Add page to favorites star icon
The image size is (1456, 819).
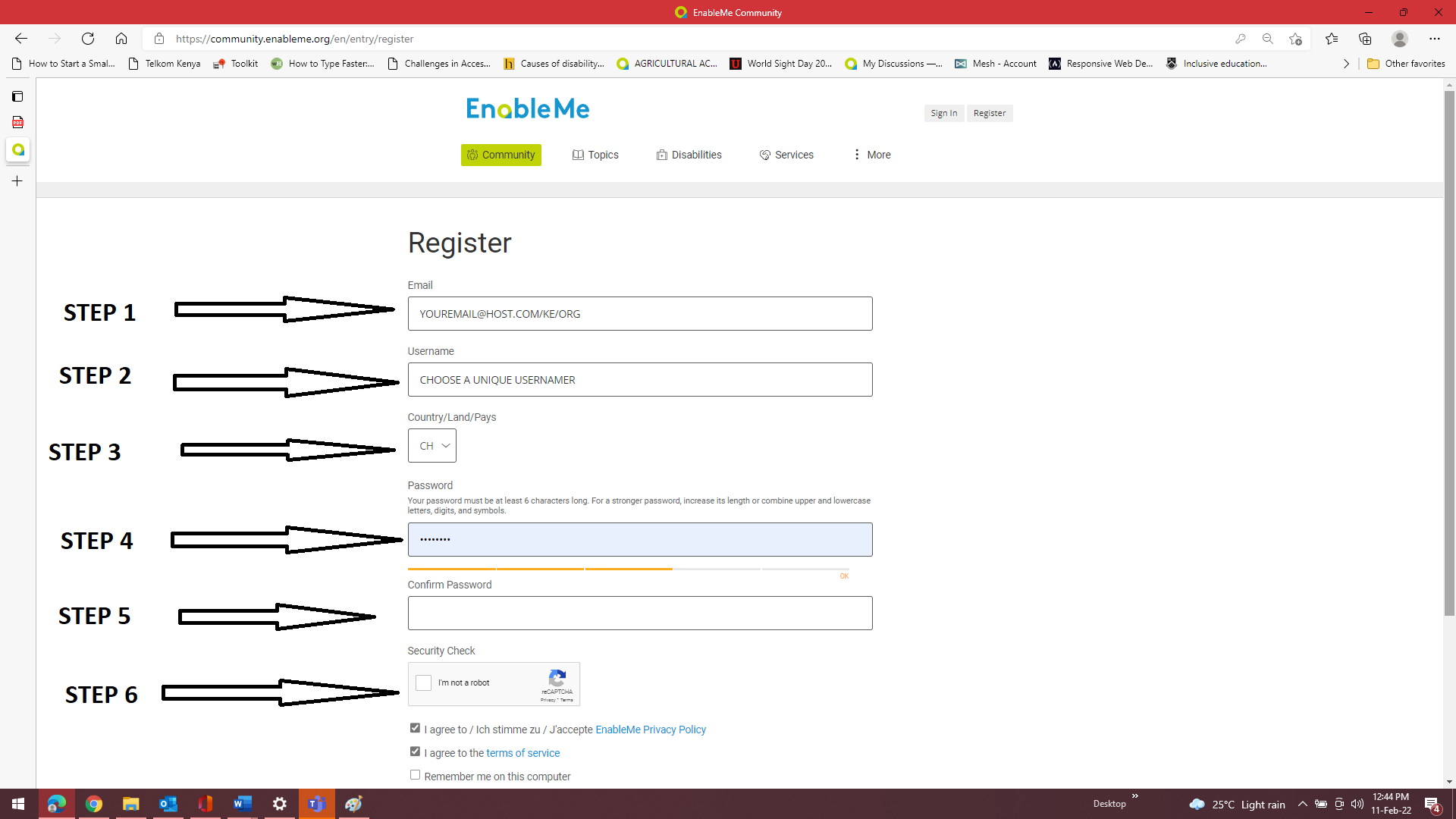[1295, 39]
